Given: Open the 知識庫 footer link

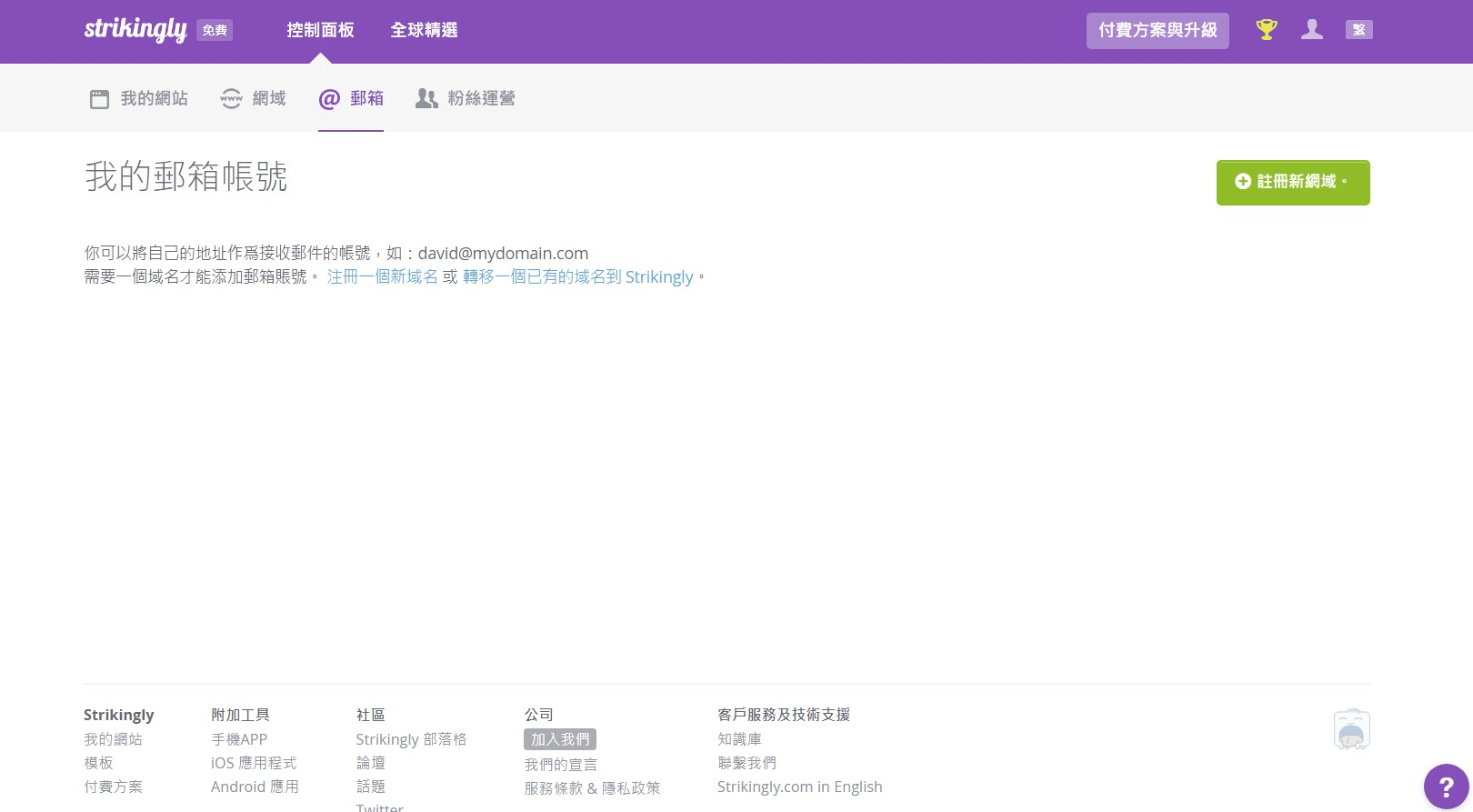Looking at the screenshot, I should [739, 739].
